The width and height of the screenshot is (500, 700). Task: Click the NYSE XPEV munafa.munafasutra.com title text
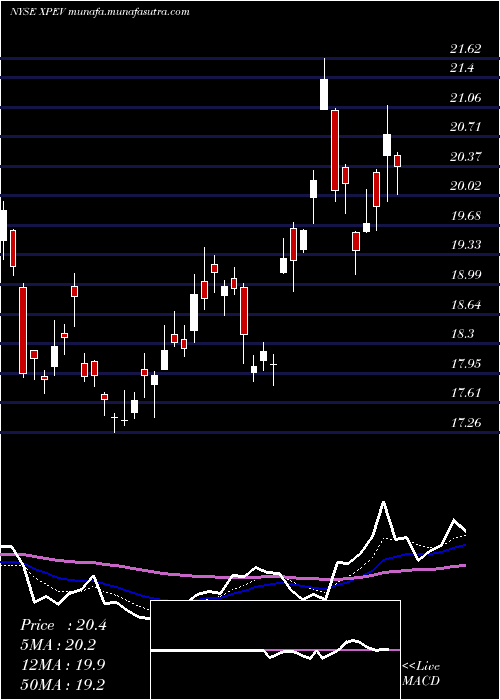(x=99, y=12)
